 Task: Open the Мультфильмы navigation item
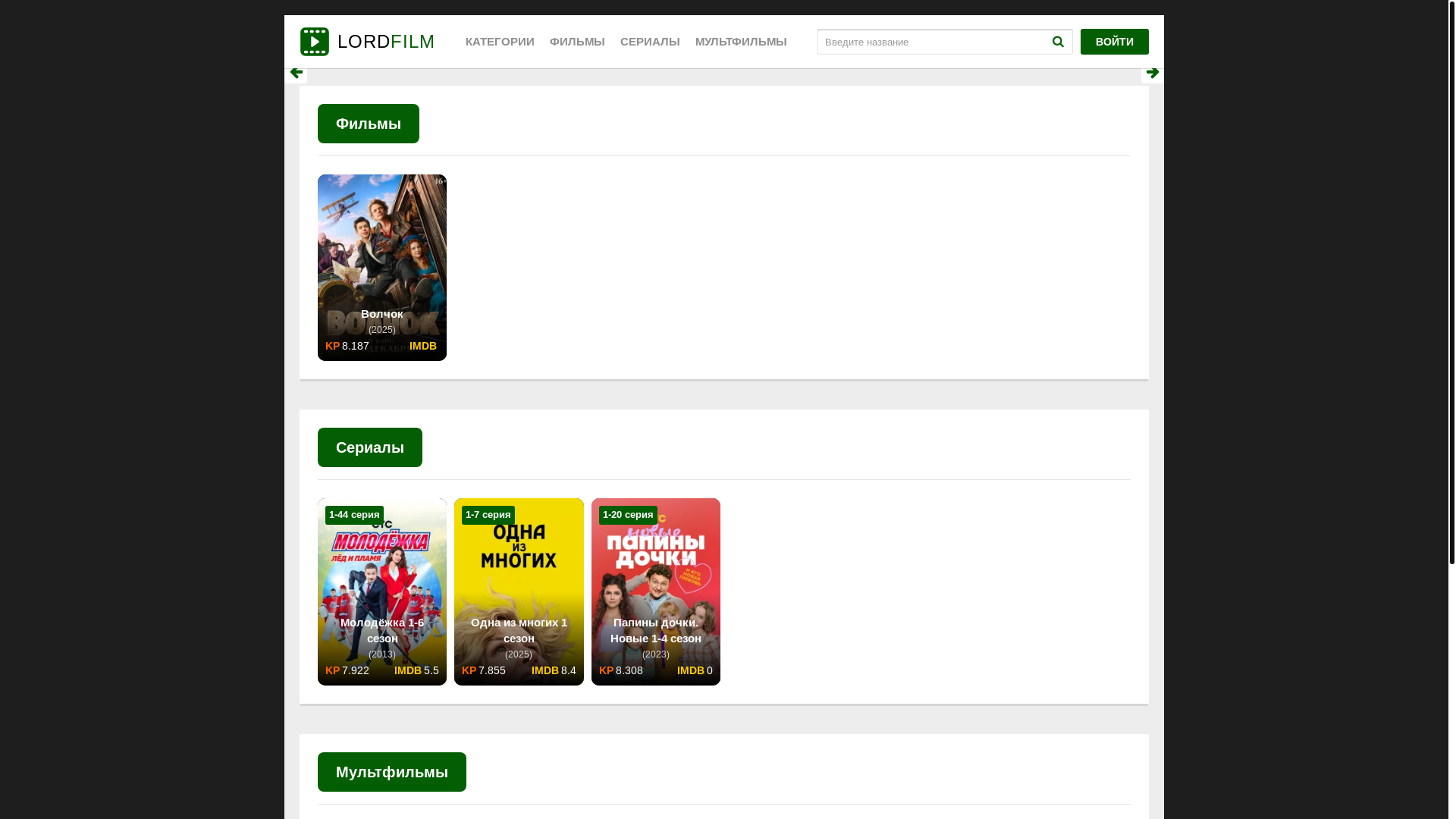pos(741,42)
